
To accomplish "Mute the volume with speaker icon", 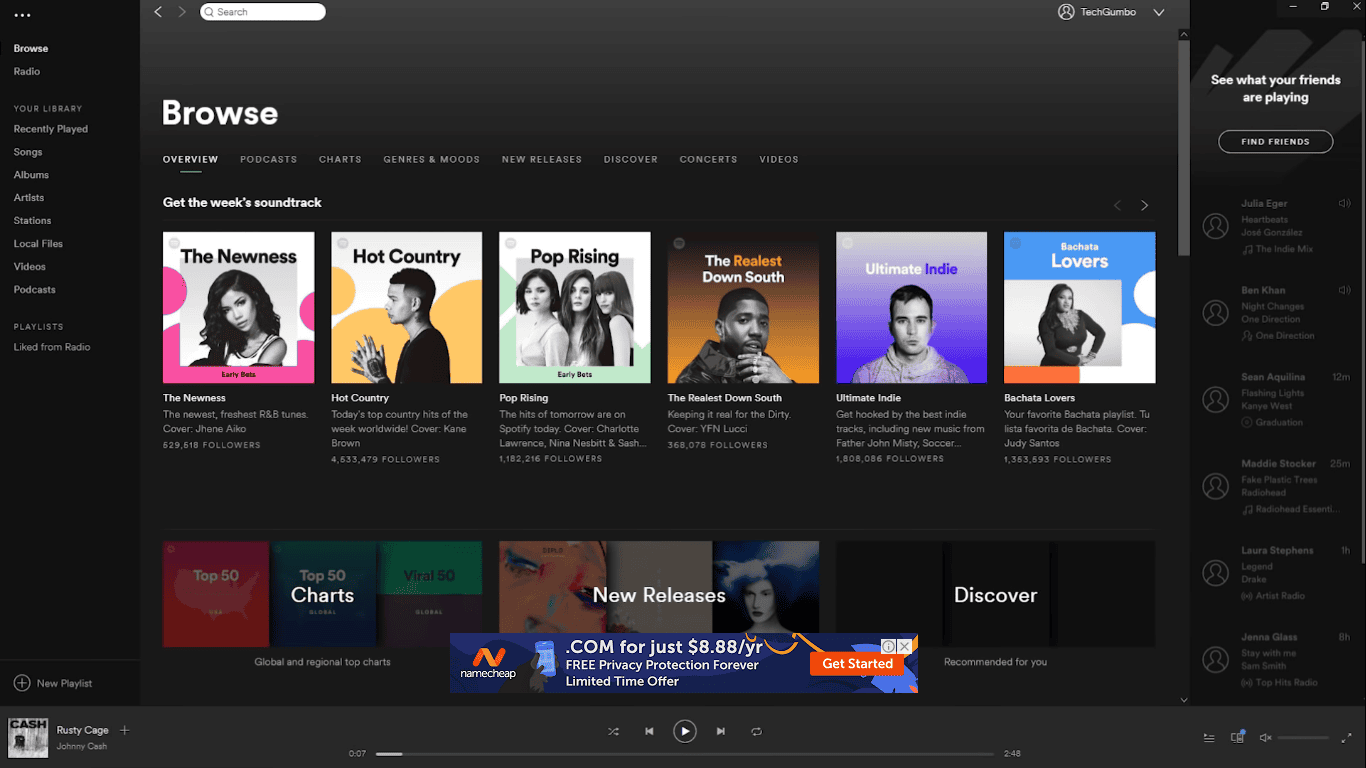I will (1265, 738).
